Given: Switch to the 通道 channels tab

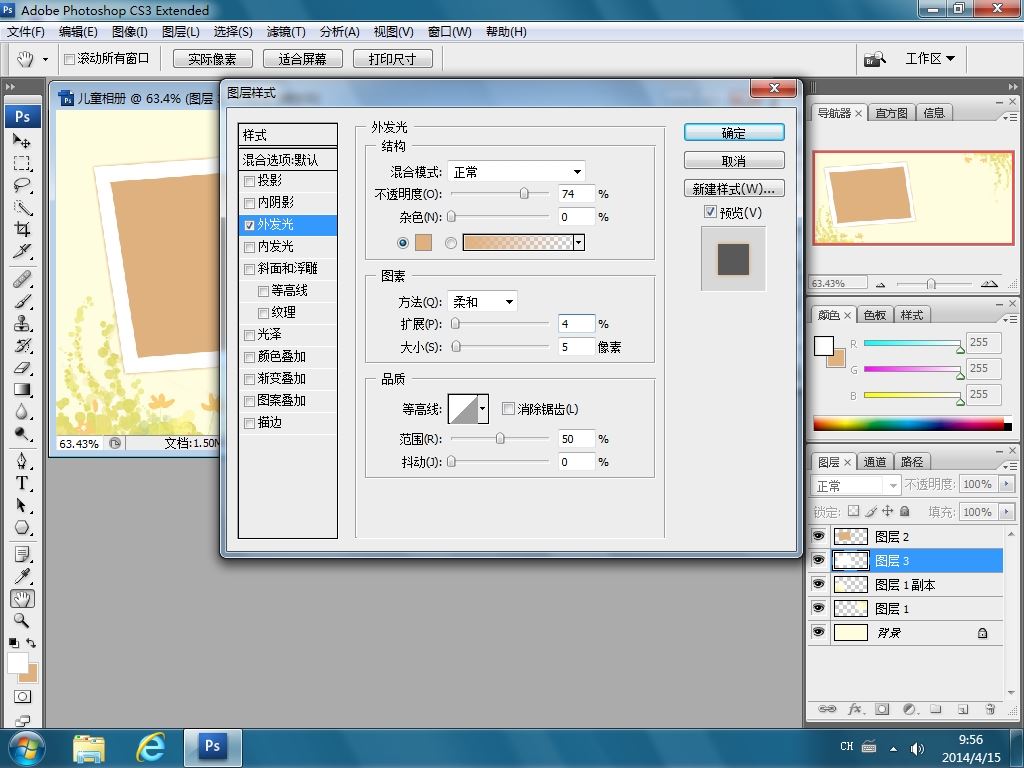Looking at the screenshot, I should pyautogui.click(x=874, y=462).
